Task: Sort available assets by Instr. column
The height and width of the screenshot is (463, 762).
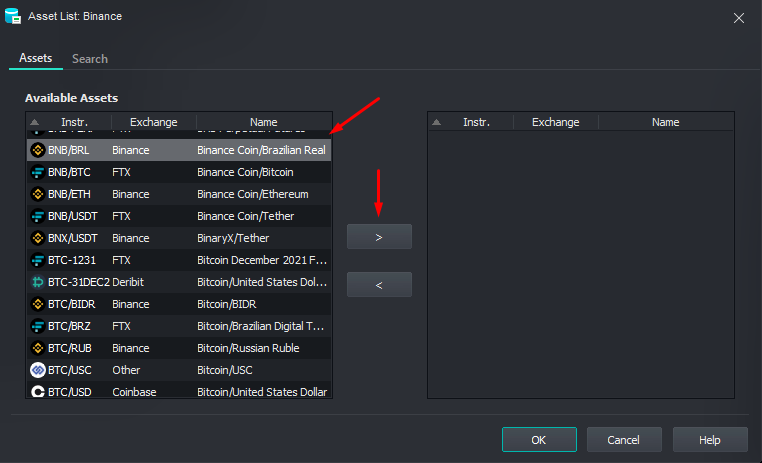Action: 75,122
